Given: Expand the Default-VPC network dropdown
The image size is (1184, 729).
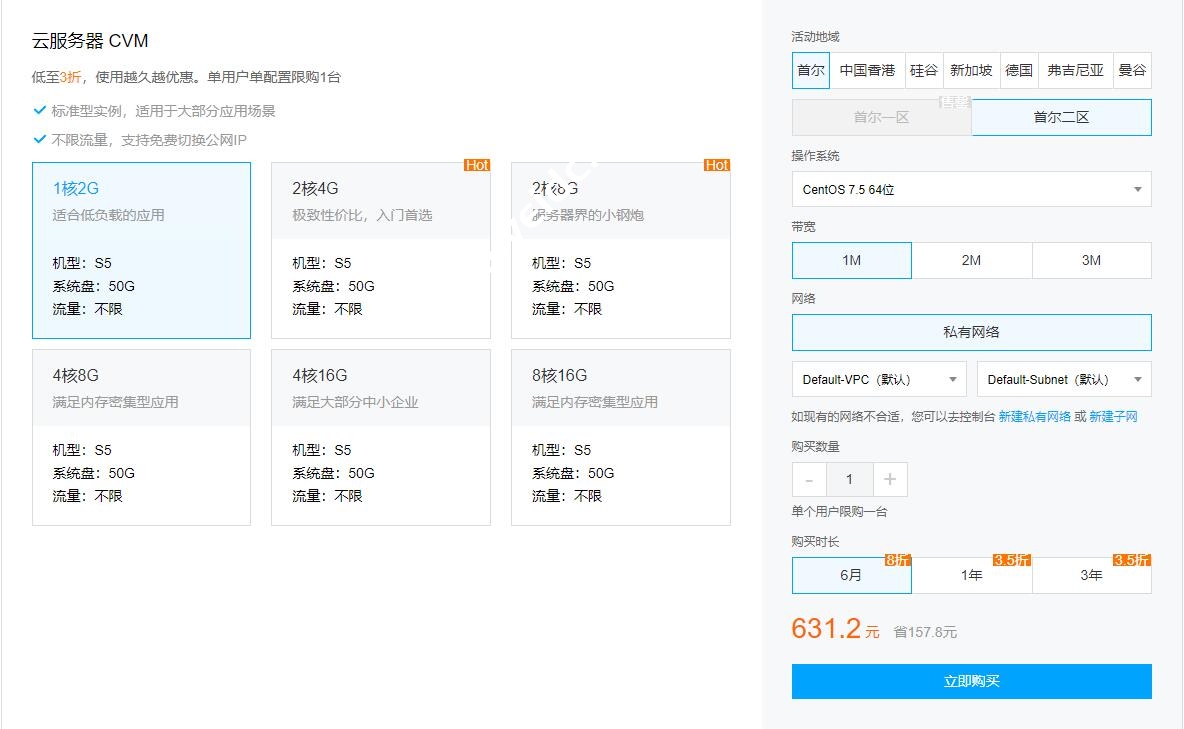Looking at the screenshot, I should pyautogui.click(x=880, y=379).
